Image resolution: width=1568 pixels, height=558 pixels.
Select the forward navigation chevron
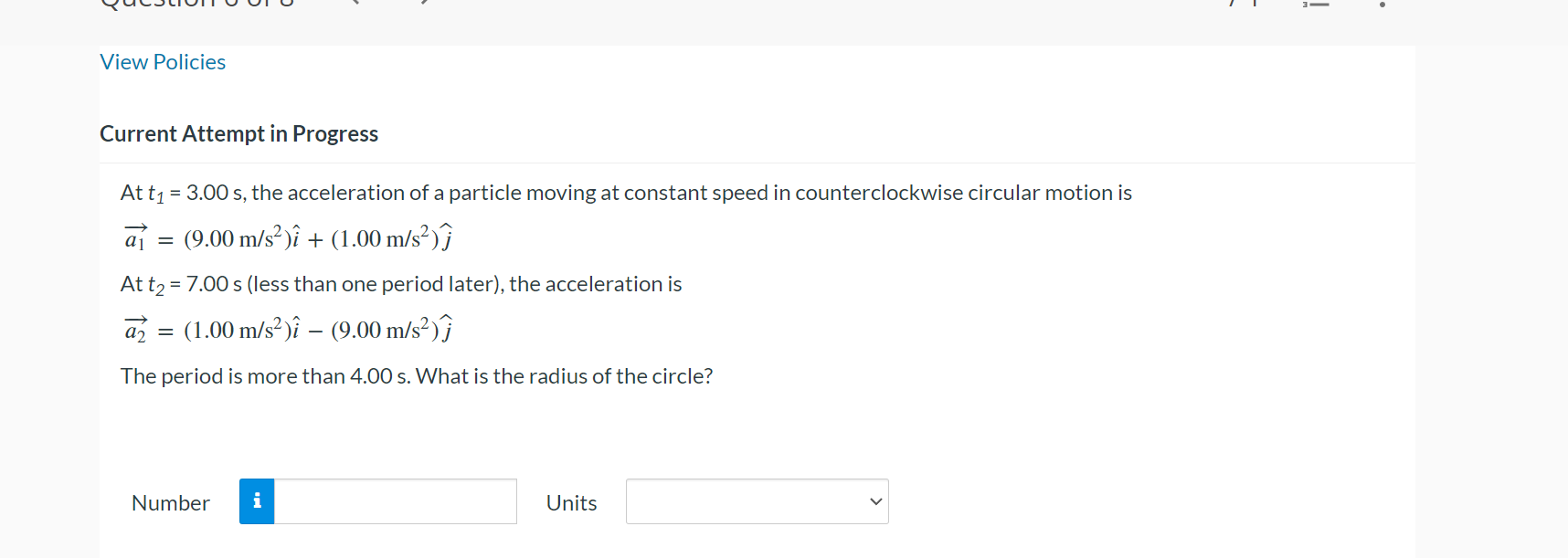point(422,3)
